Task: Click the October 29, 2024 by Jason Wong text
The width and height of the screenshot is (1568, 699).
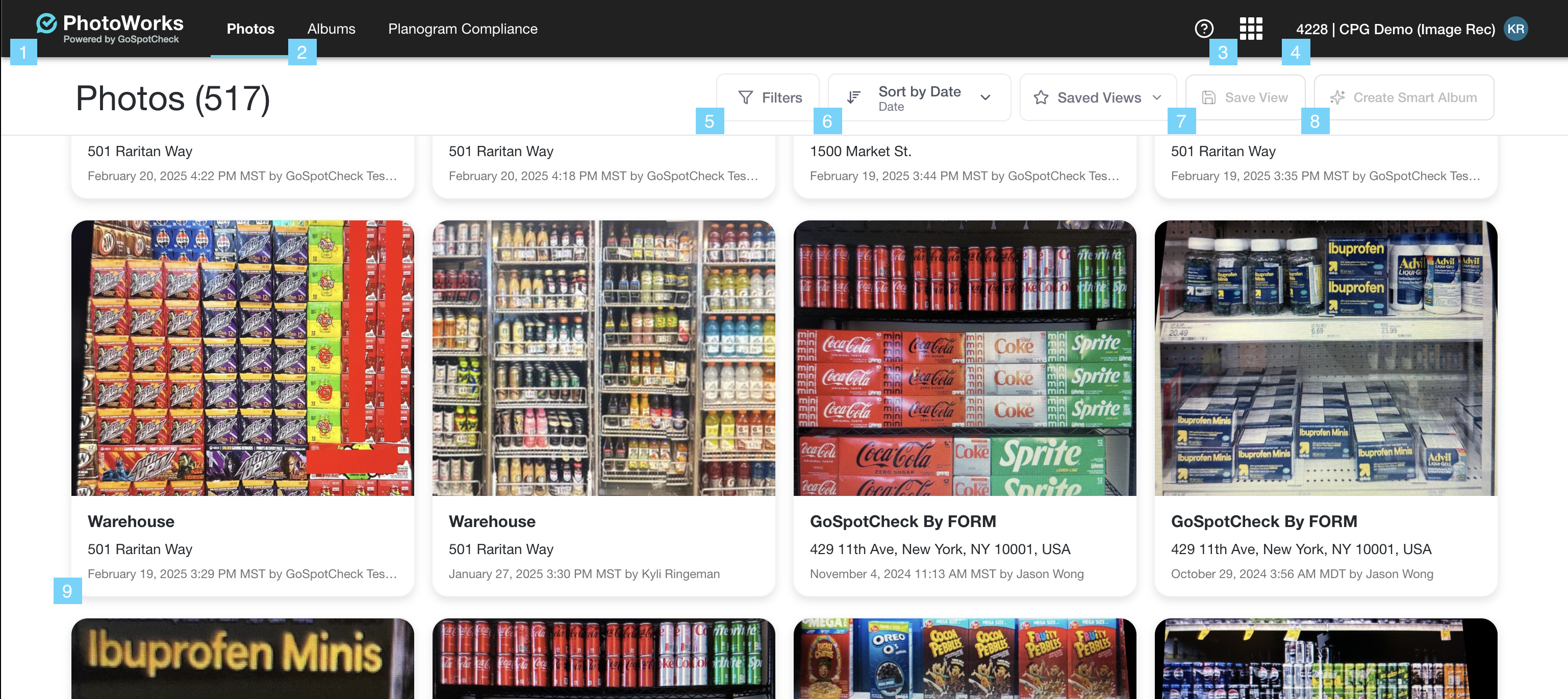Action: pos(1302,573)
